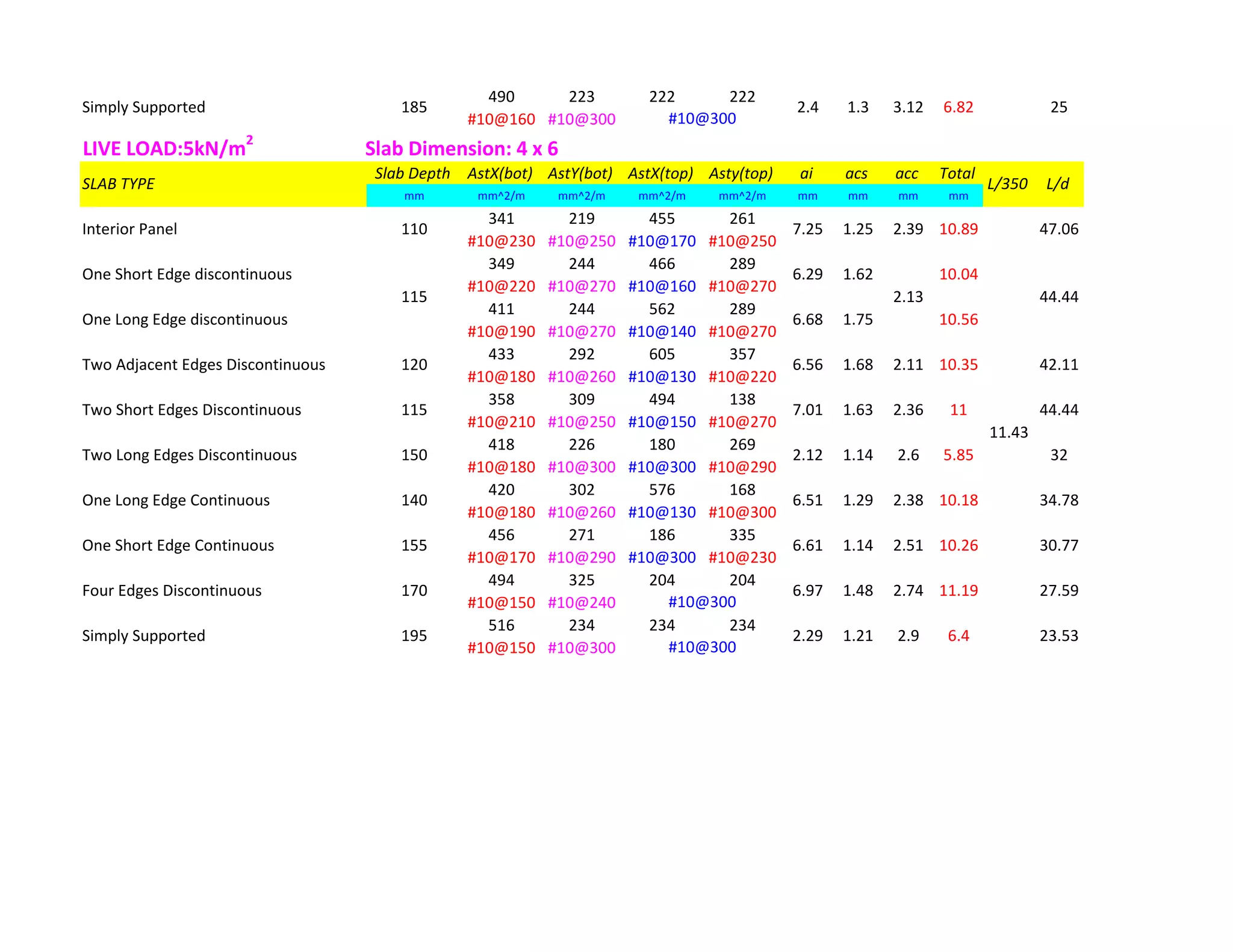Click the Slab Dimension: 4 x 6 heading
The image size is (1233, 952).
[461, 149]
